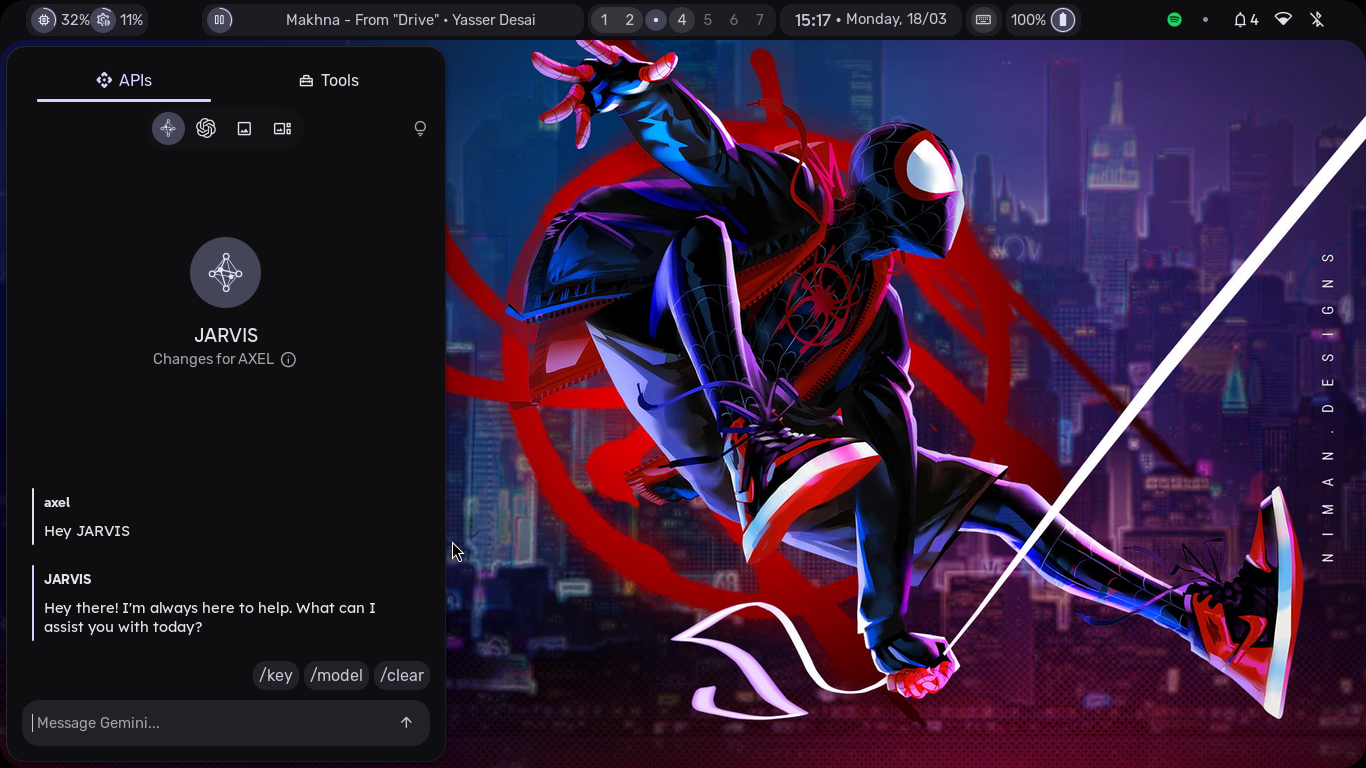
Task: Click the "Hey JARVIS" message from axel
Action: point(87,531)
